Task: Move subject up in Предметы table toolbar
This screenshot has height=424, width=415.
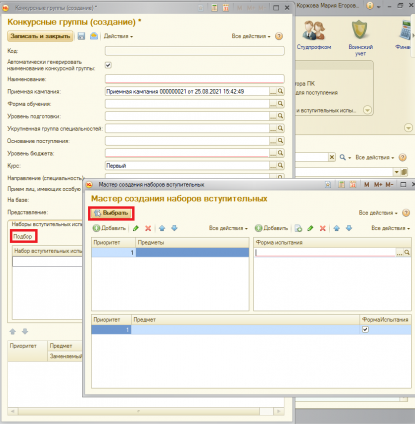Action: coord(162,228)
